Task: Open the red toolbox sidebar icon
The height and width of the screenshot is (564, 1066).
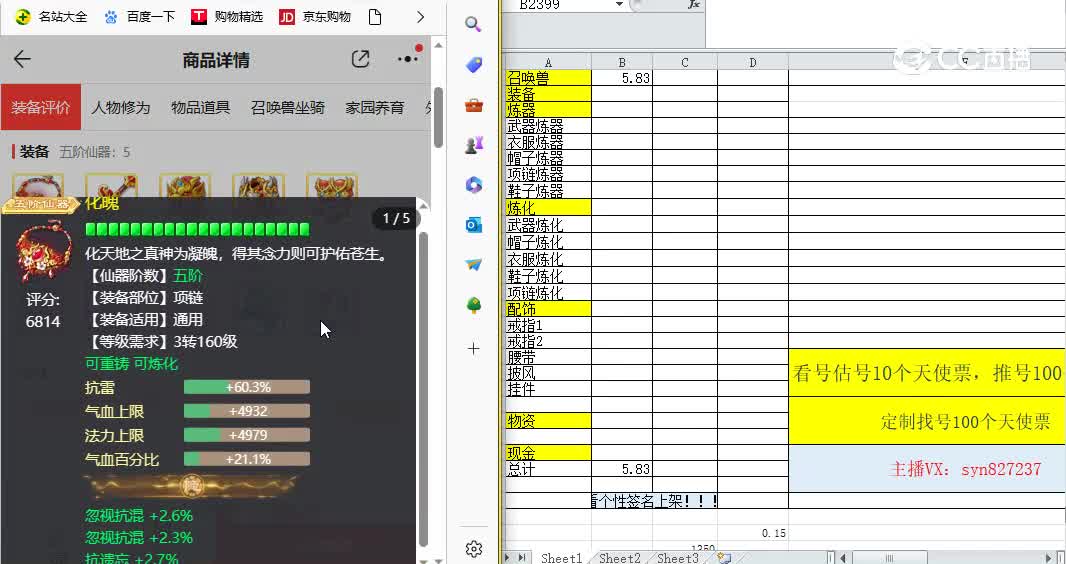Action: pos(474,105)
